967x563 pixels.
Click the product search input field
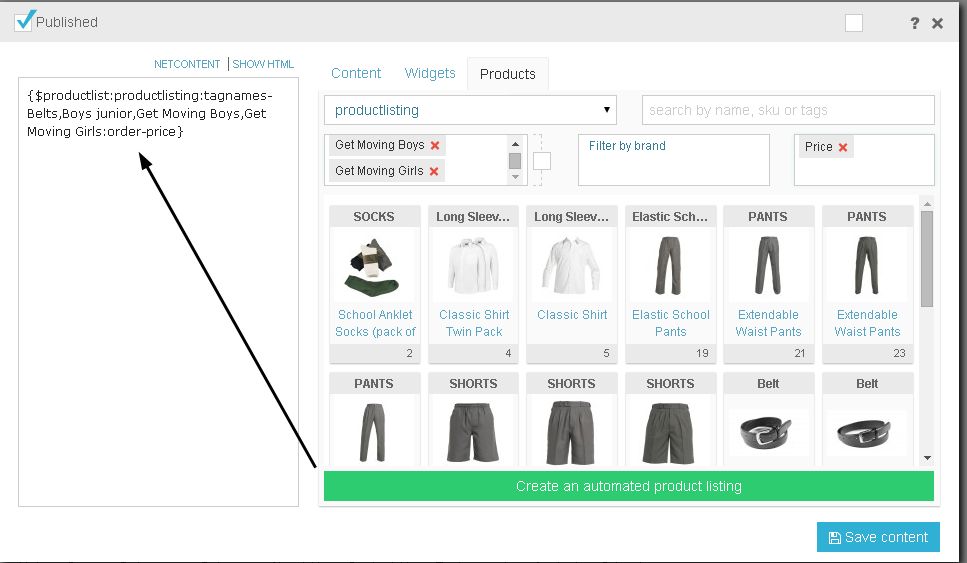coord(788,110)
